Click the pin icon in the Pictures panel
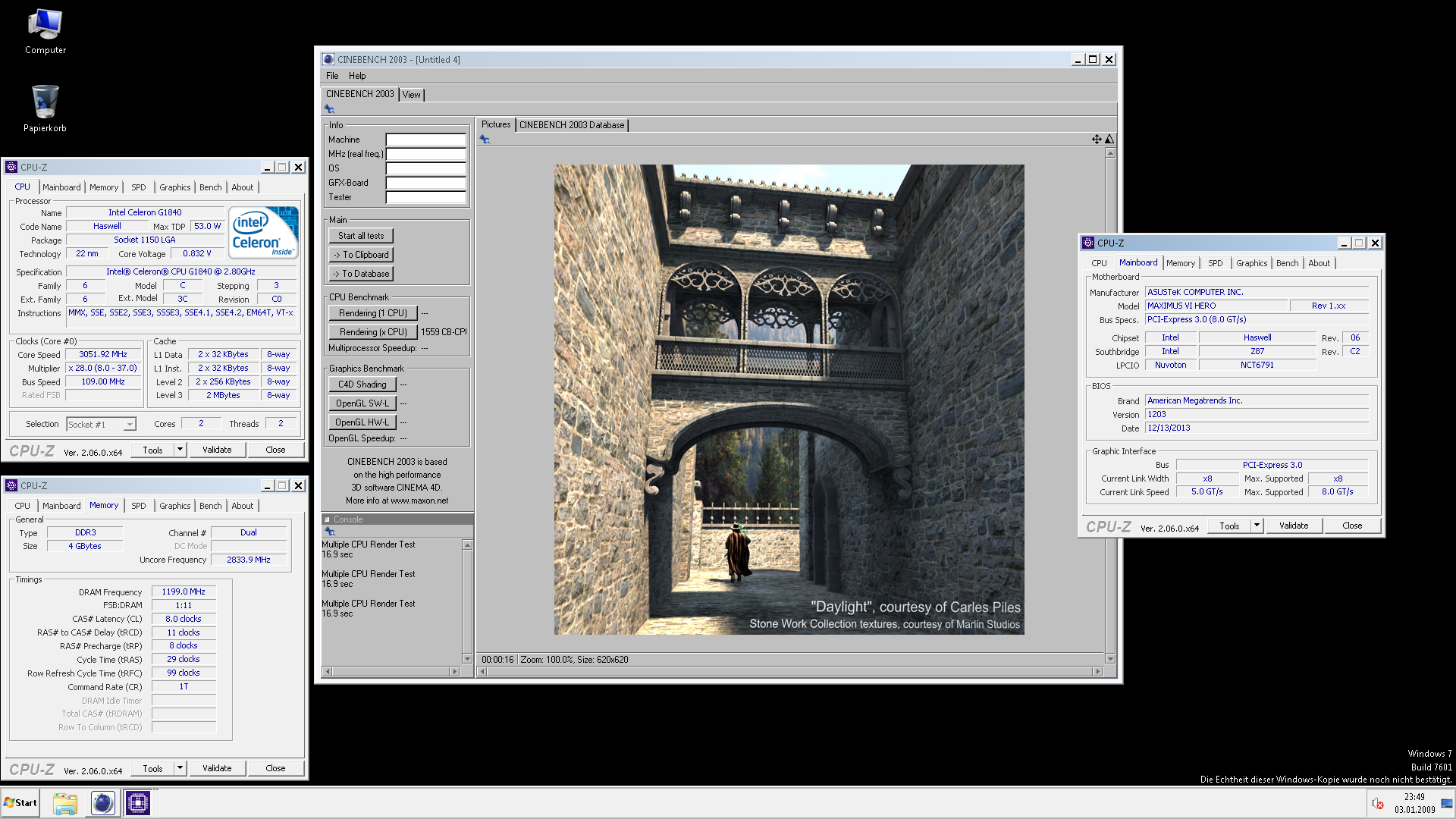This screenshot has width=1456, height=819. click(485, 140)
